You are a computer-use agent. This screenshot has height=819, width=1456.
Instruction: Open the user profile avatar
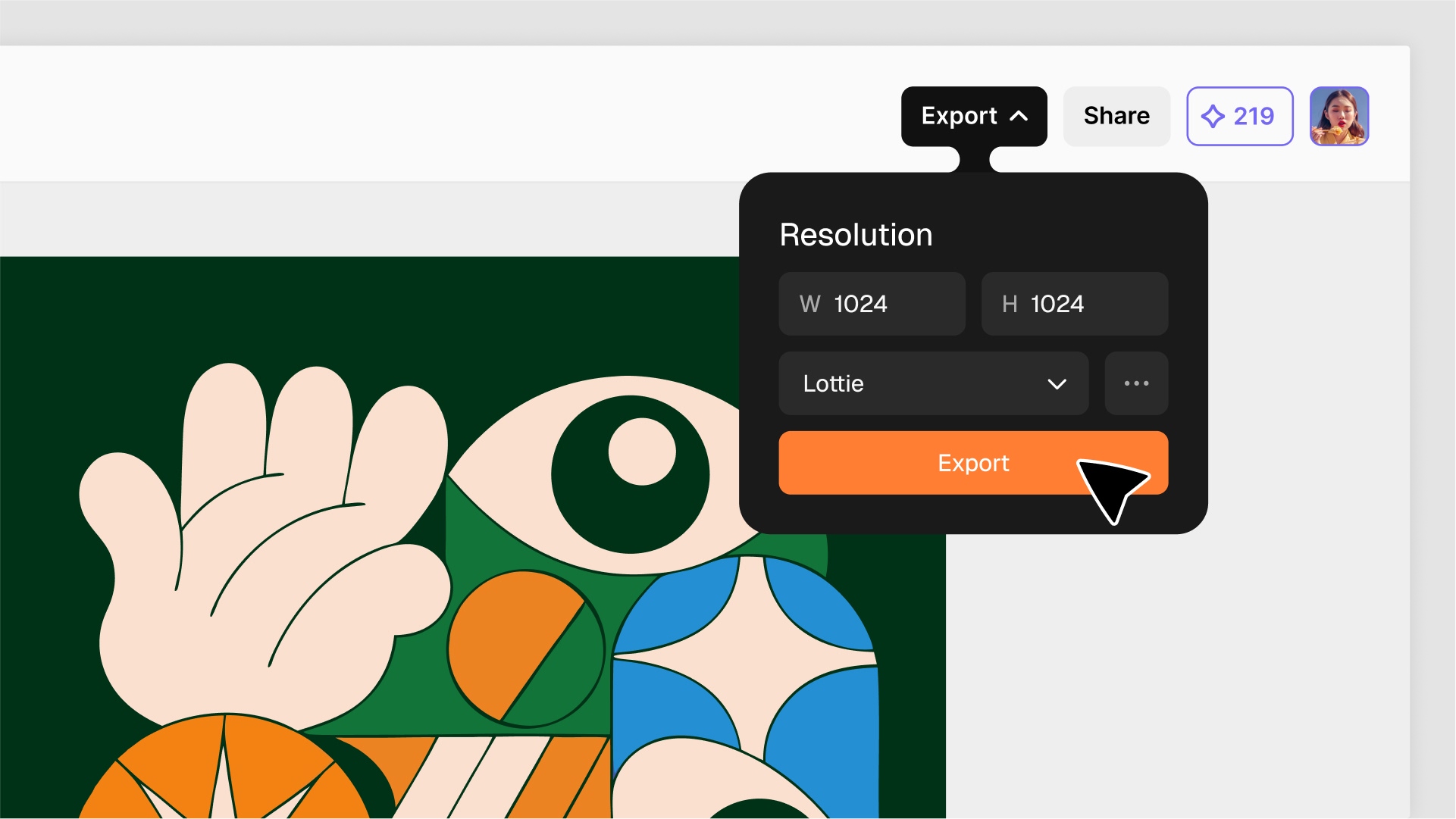tap(1339, 116)
